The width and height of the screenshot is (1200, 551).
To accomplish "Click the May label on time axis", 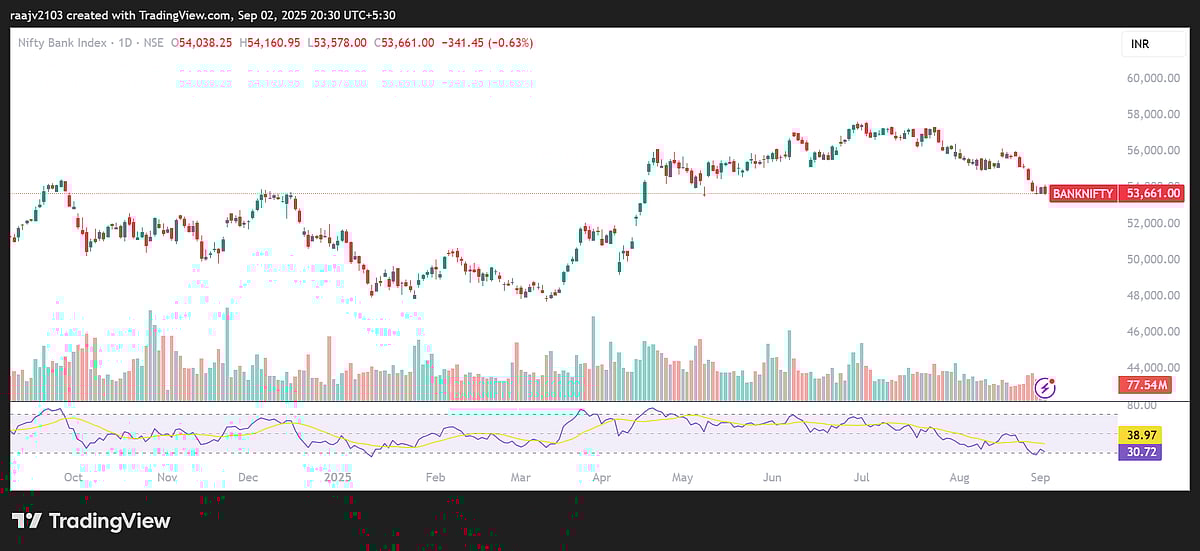I will point(682,478).
